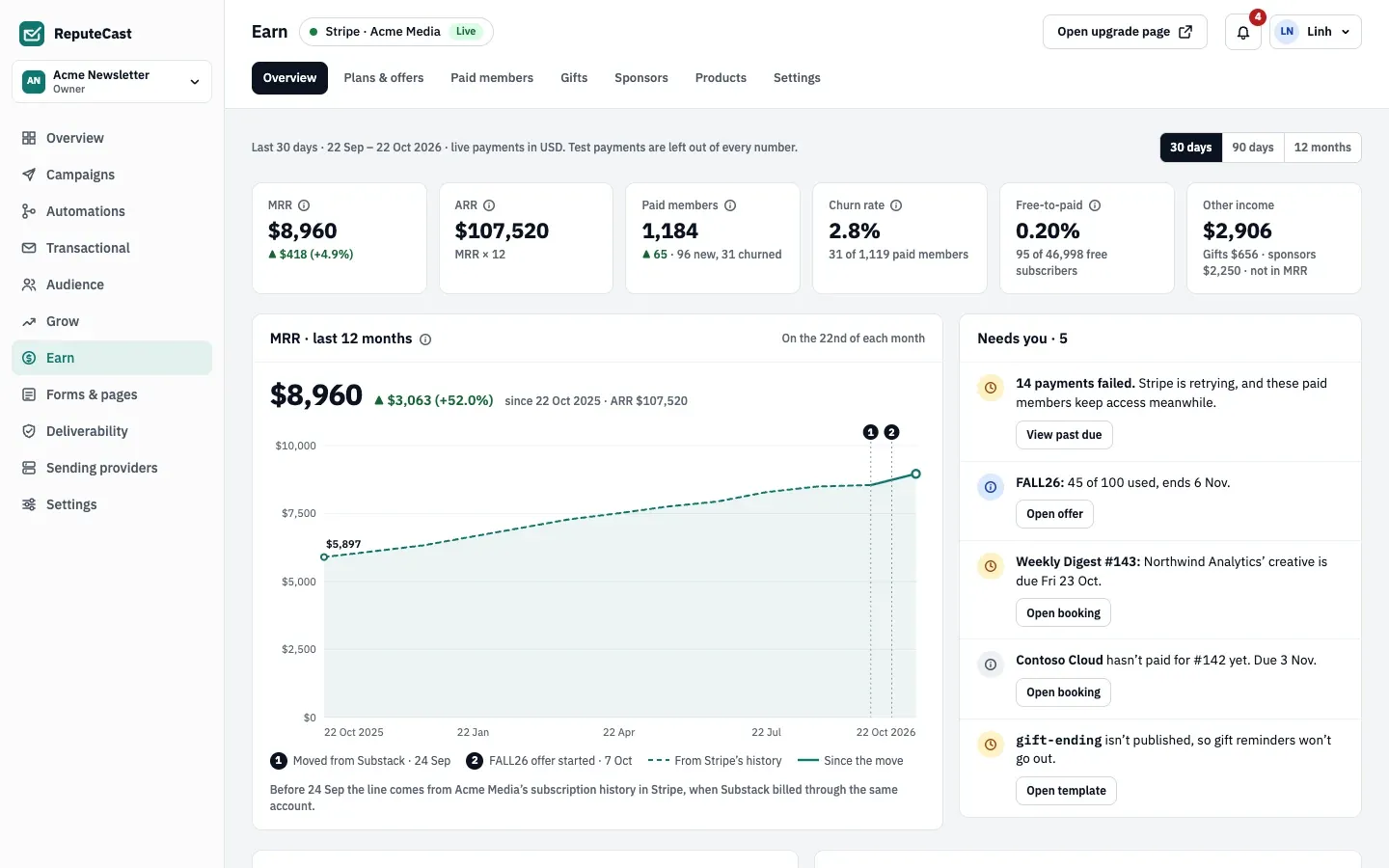1389x868 pixels.
Task: Click the Free-to-paid info icon
Action: click(x=1095, y=205)
